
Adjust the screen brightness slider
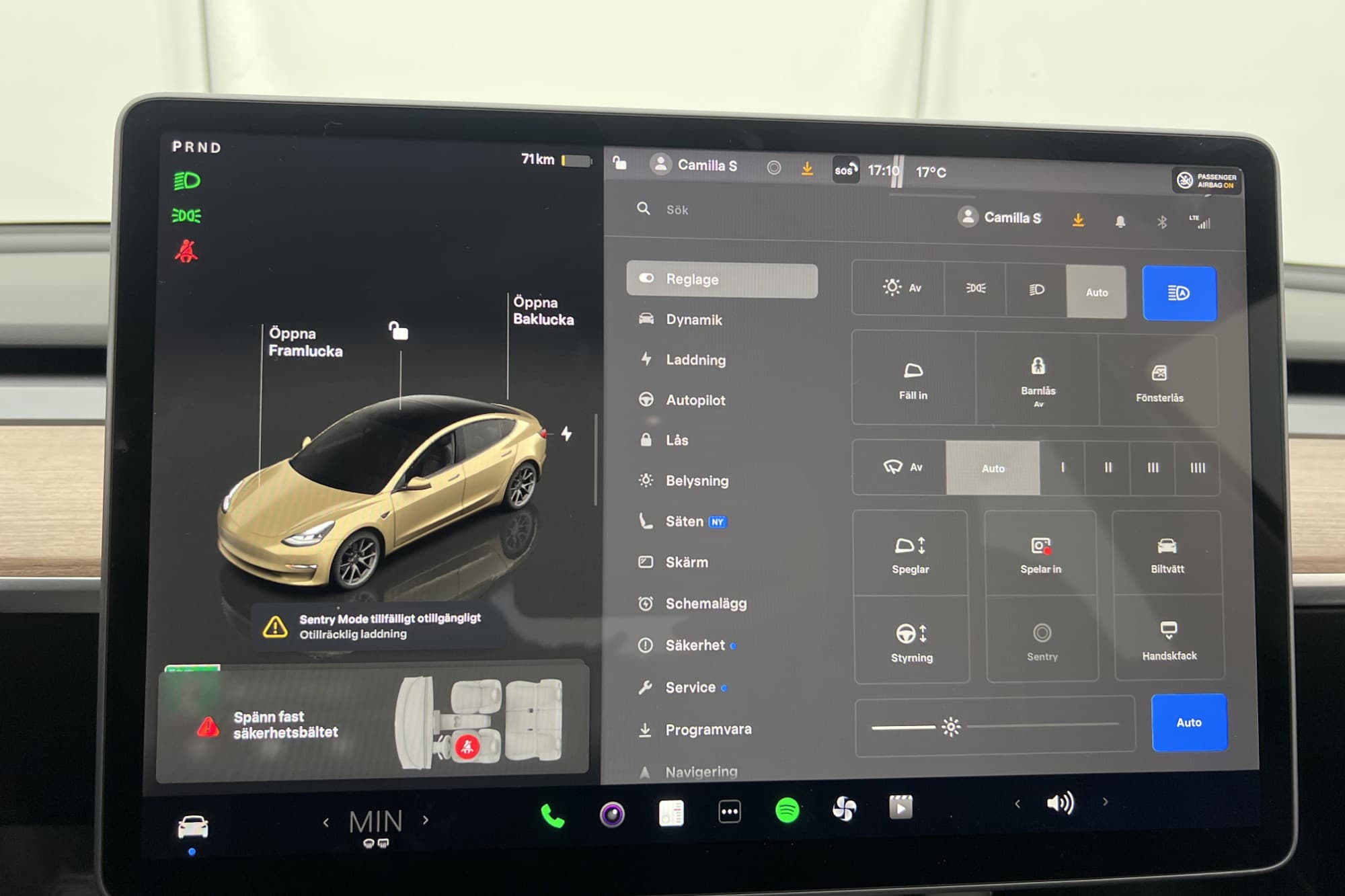tap(995, 726)
